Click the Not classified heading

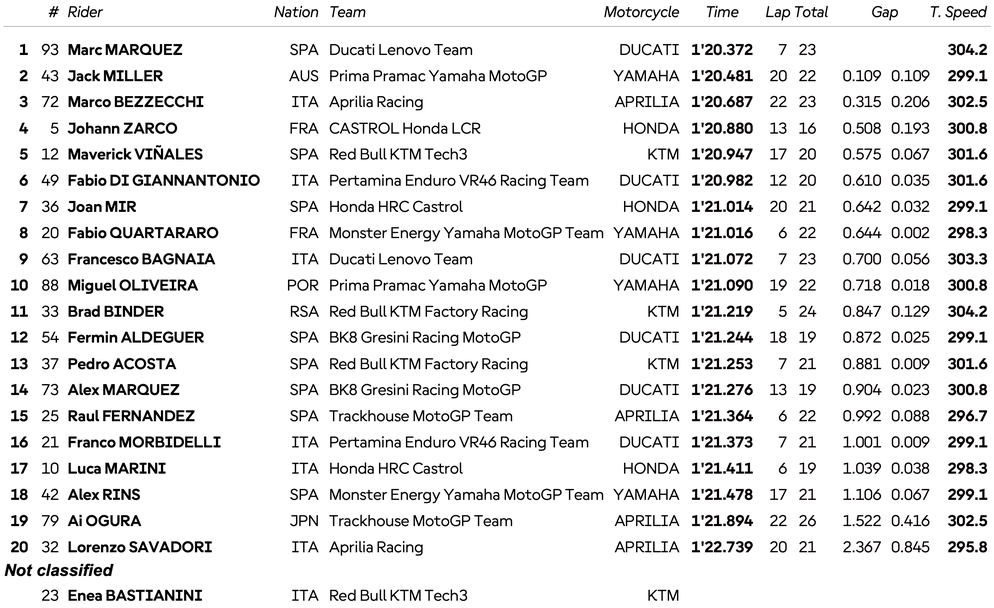pos(59,570)
